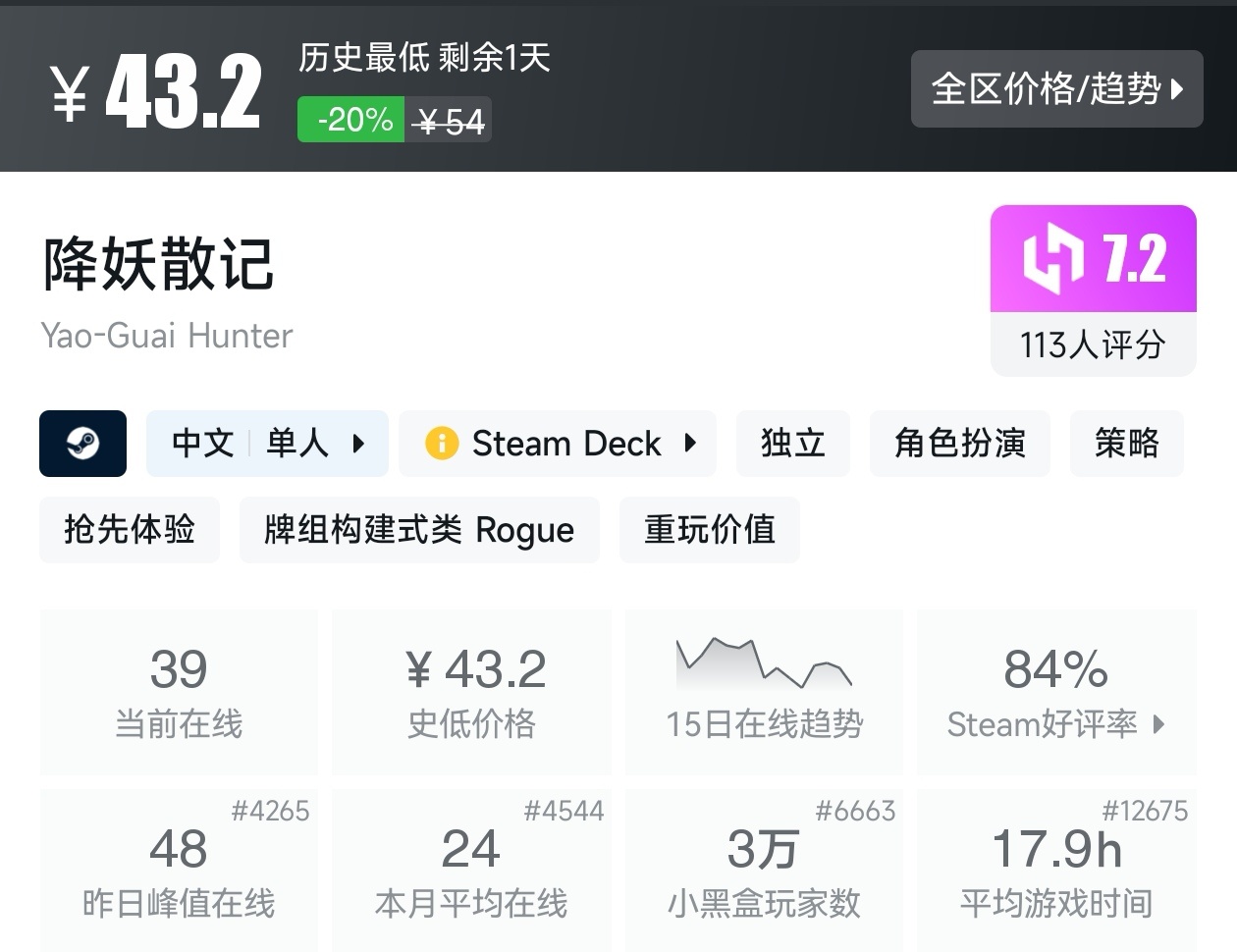This screenshot has height=952, width=1237.
Task: Select the 策略 tag
Action: (x=1126, y=444)
